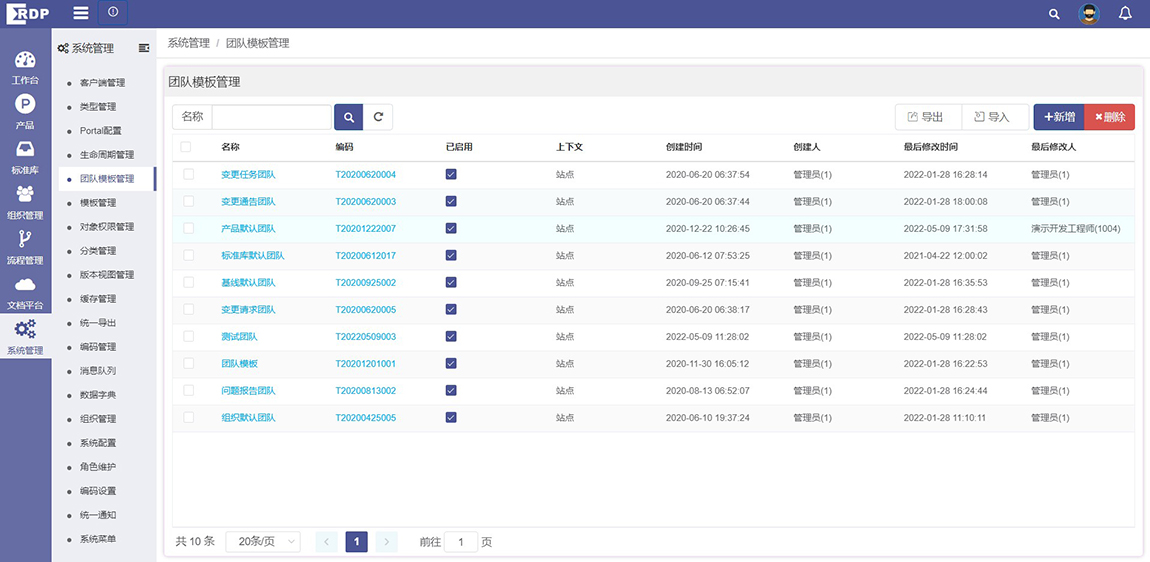This screenshot has width=1150, height=562.
Task: Click the refresh reset button
Action: [378, 117]
